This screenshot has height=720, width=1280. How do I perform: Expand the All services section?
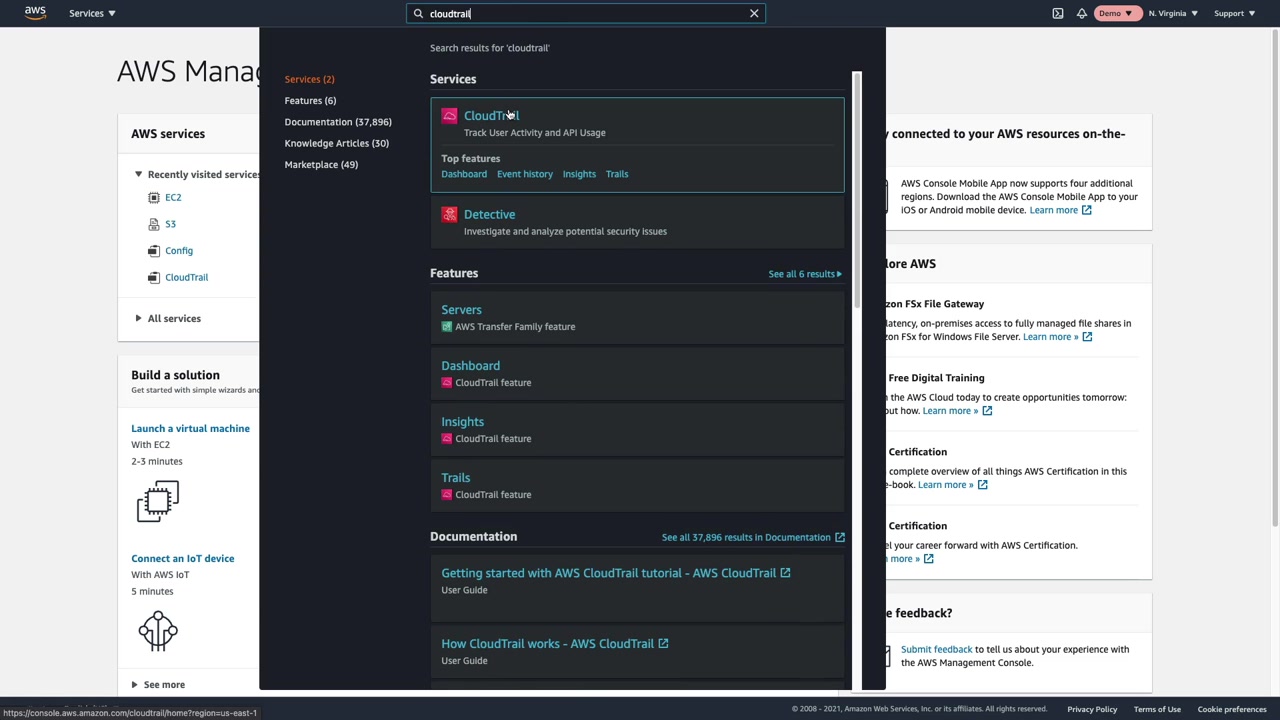coord(138,319)
